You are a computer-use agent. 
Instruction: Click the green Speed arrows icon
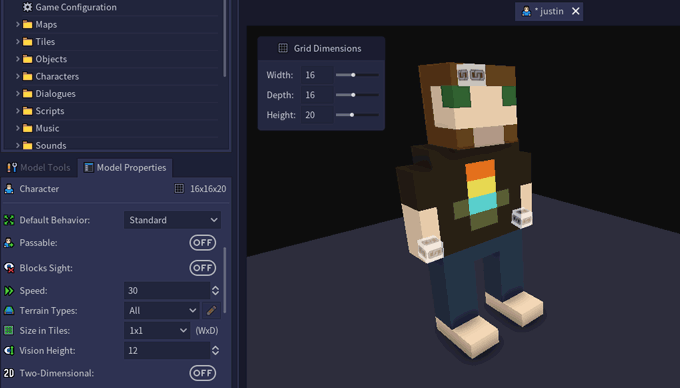[x=9, y=290]
